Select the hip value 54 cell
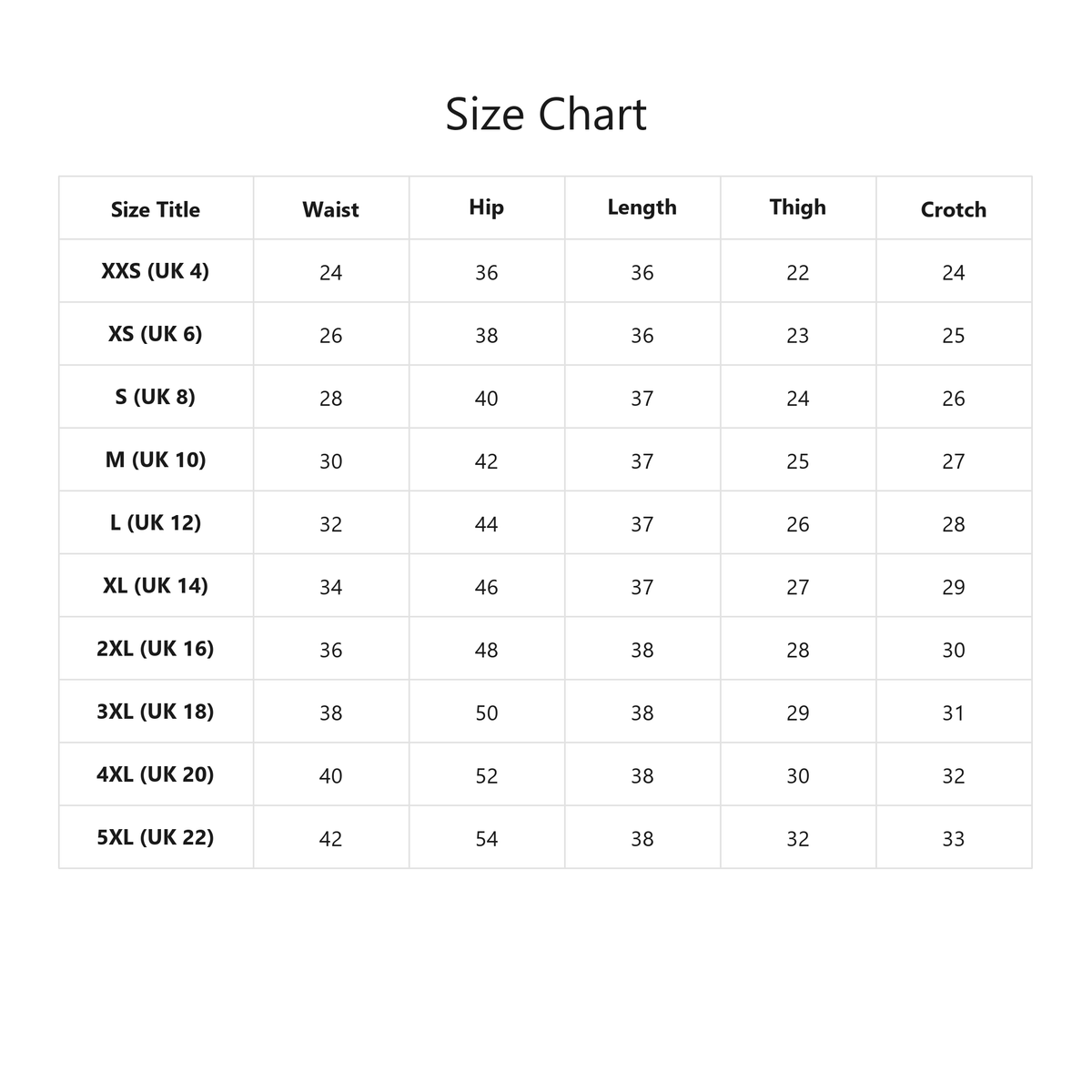This screenshot has height=1092, width=1092. [x=486, y=839]
